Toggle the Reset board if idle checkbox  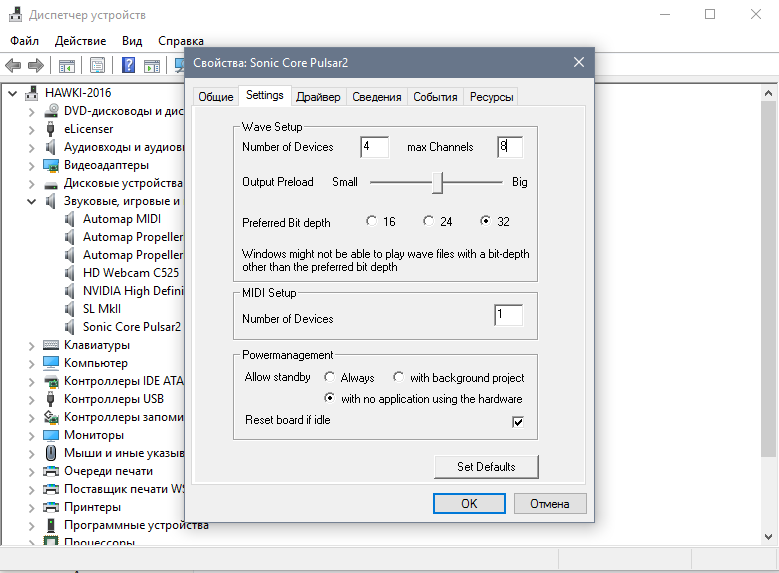click(x=518, y=422)
